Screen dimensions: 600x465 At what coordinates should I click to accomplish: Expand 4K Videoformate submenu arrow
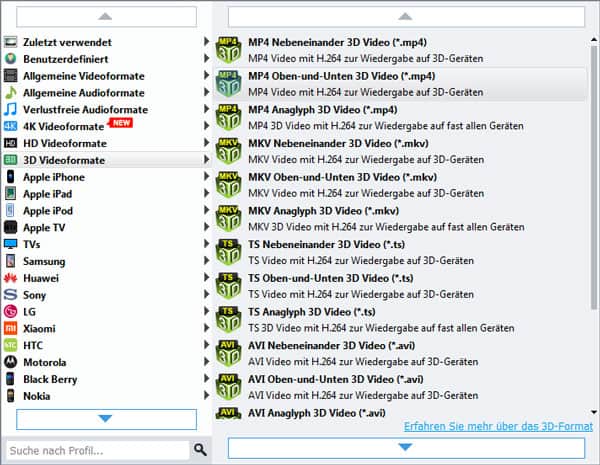[206, 126]
